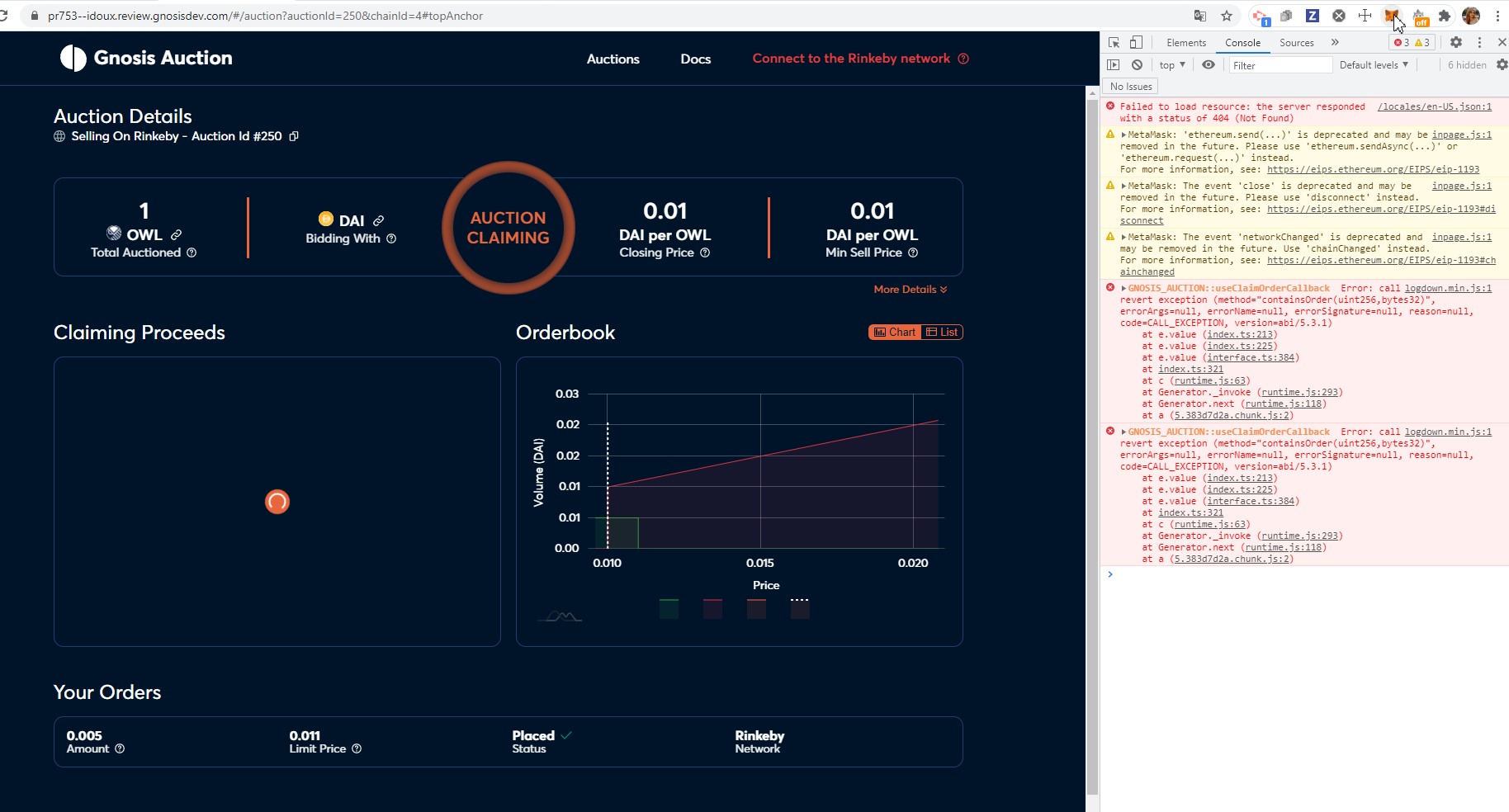Click the Gnosis Auction logo
The width and height of the screenshot is (1509, 812).
[146, 58]
